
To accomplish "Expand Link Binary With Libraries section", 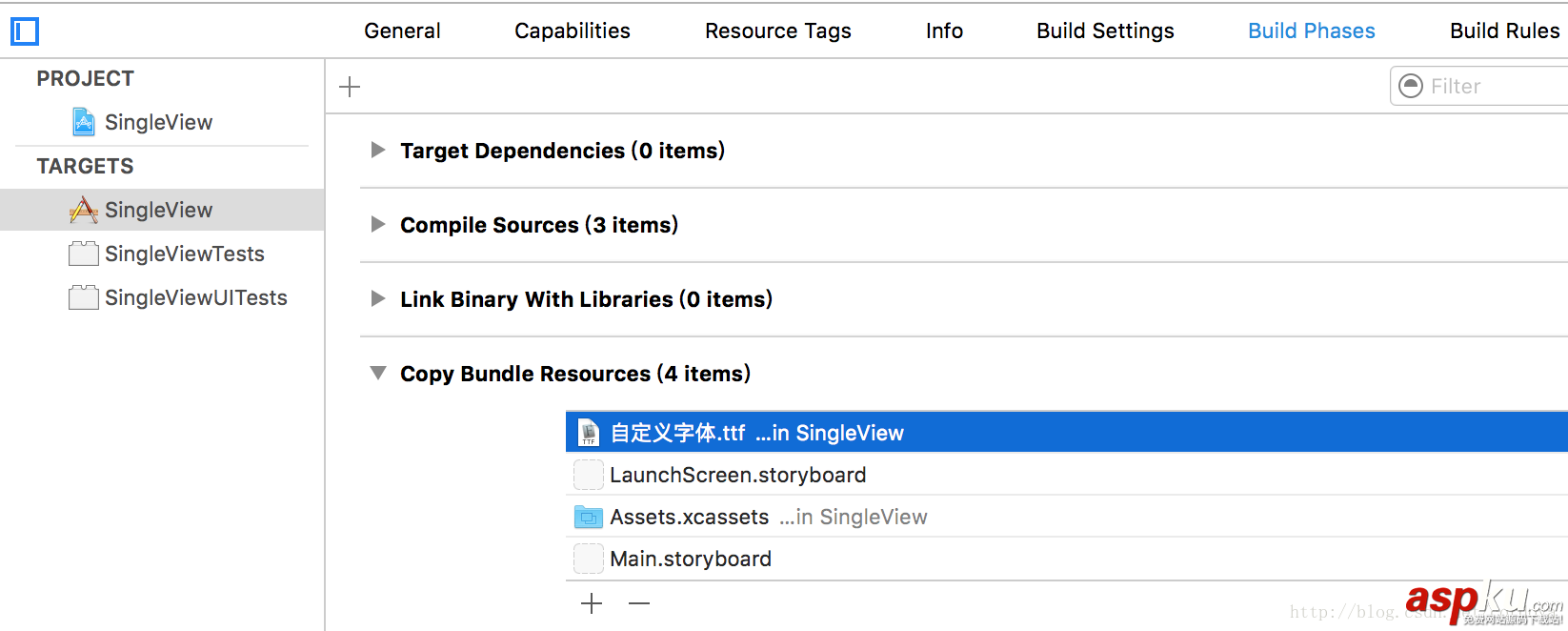I will pos(378,298).
